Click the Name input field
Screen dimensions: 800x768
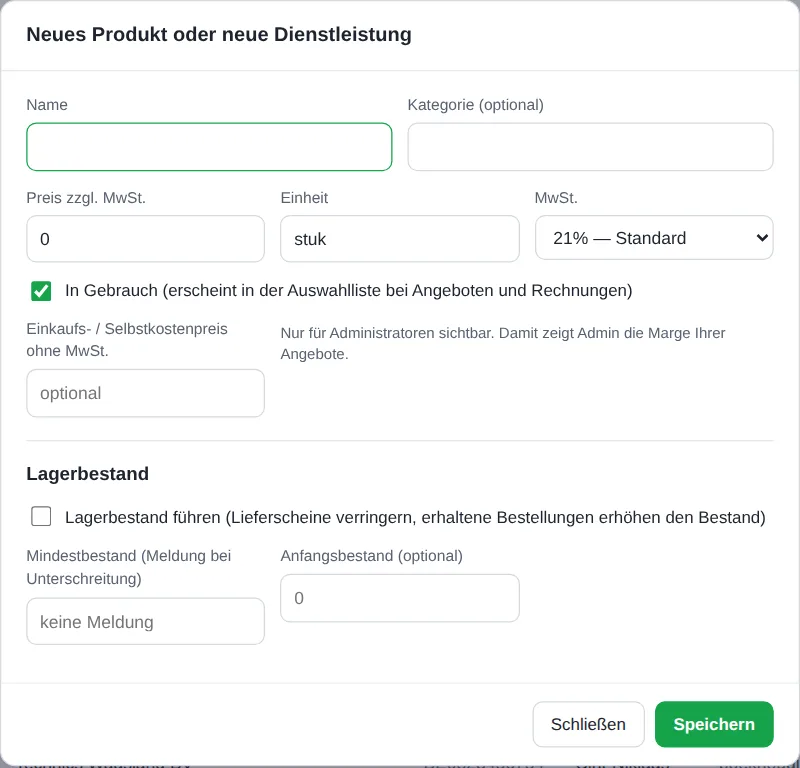point(209,147)
